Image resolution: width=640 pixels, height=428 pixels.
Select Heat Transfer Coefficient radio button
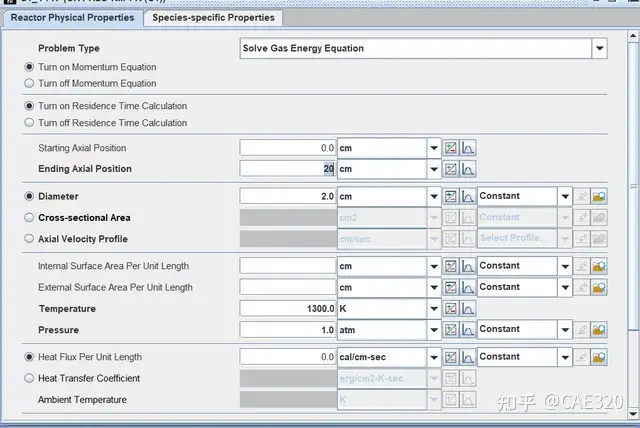29,378
